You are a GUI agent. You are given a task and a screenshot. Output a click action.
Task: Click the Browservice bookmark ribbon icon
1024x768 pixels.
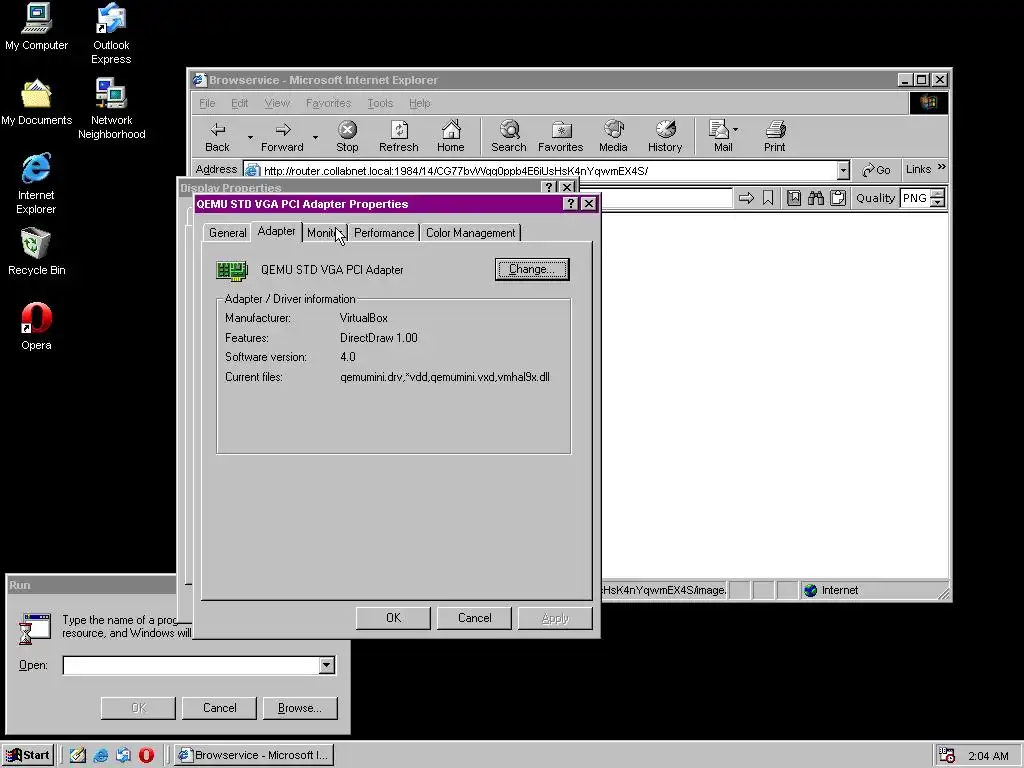768,198
